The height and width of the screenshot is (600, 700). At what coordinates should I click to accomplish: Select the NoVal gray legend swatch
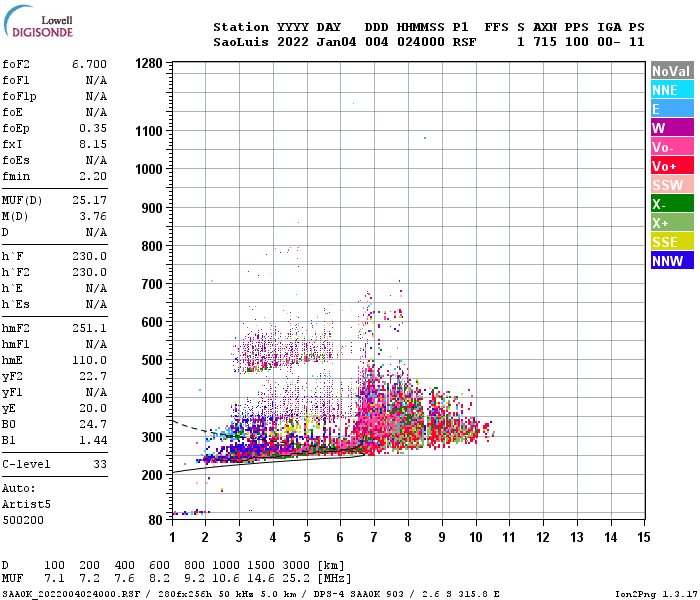point(672,71)
